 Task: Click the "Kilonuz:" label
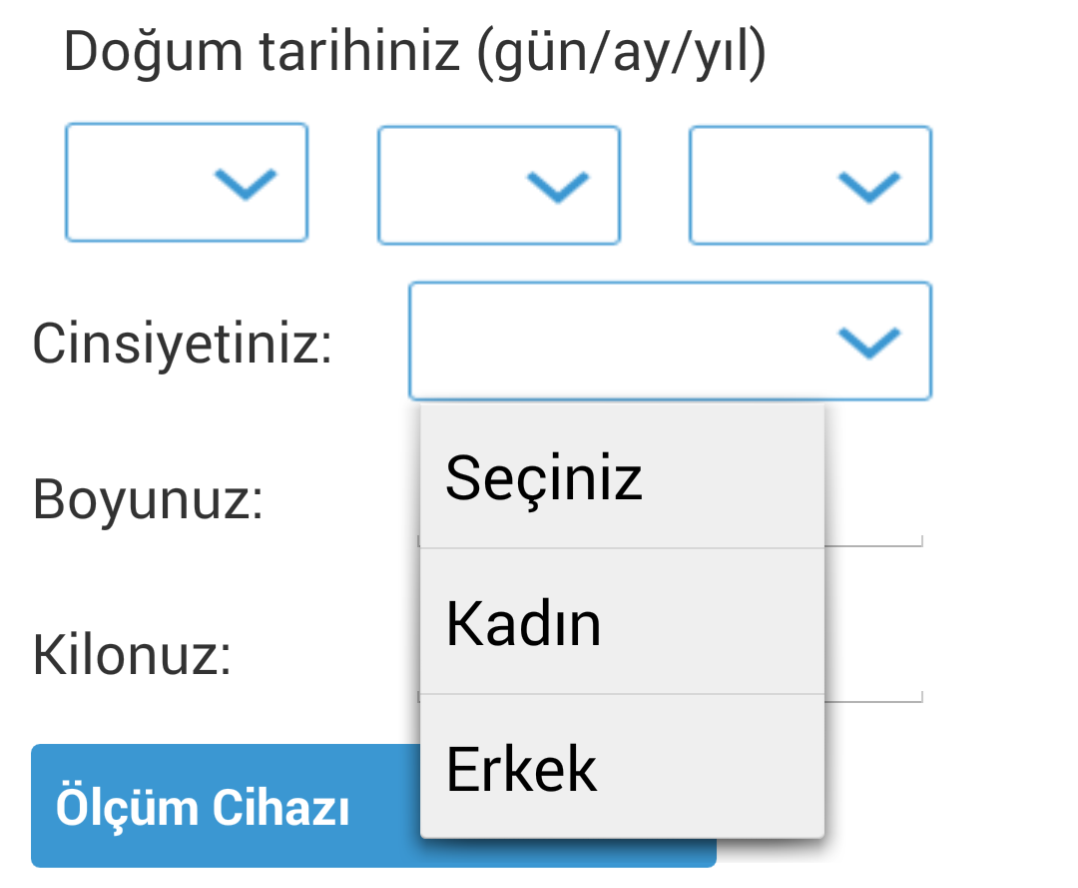coord(132,654)
